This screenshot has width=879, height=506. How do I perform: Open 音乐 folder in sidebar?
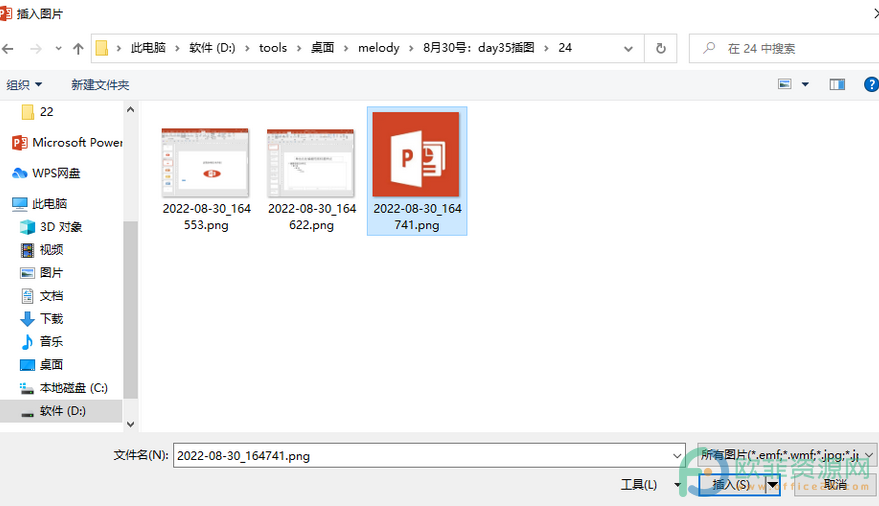pos(42,342)
